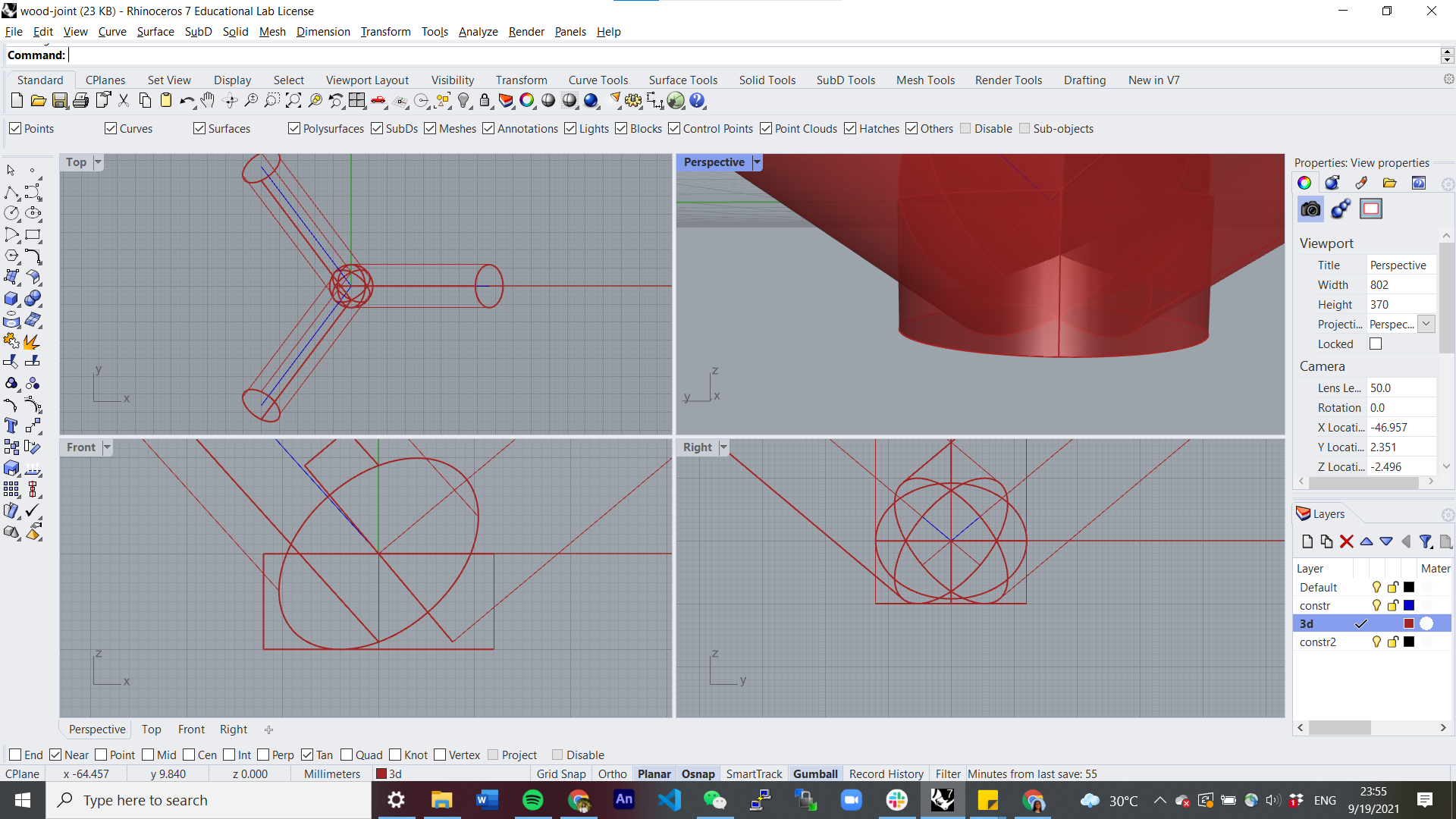Viewport: 1456px width, 819px height.
Task: Toggle the viewport Locked checkbox
Action: click(1376, 344)
